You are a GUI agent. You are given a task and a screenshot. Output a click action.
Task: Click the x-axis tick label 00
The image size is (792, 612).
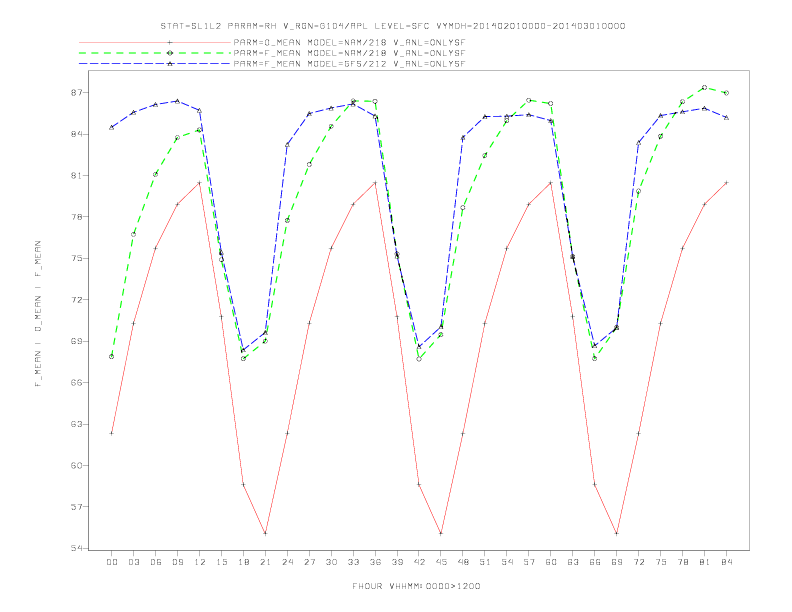click(x=112, y=562)
